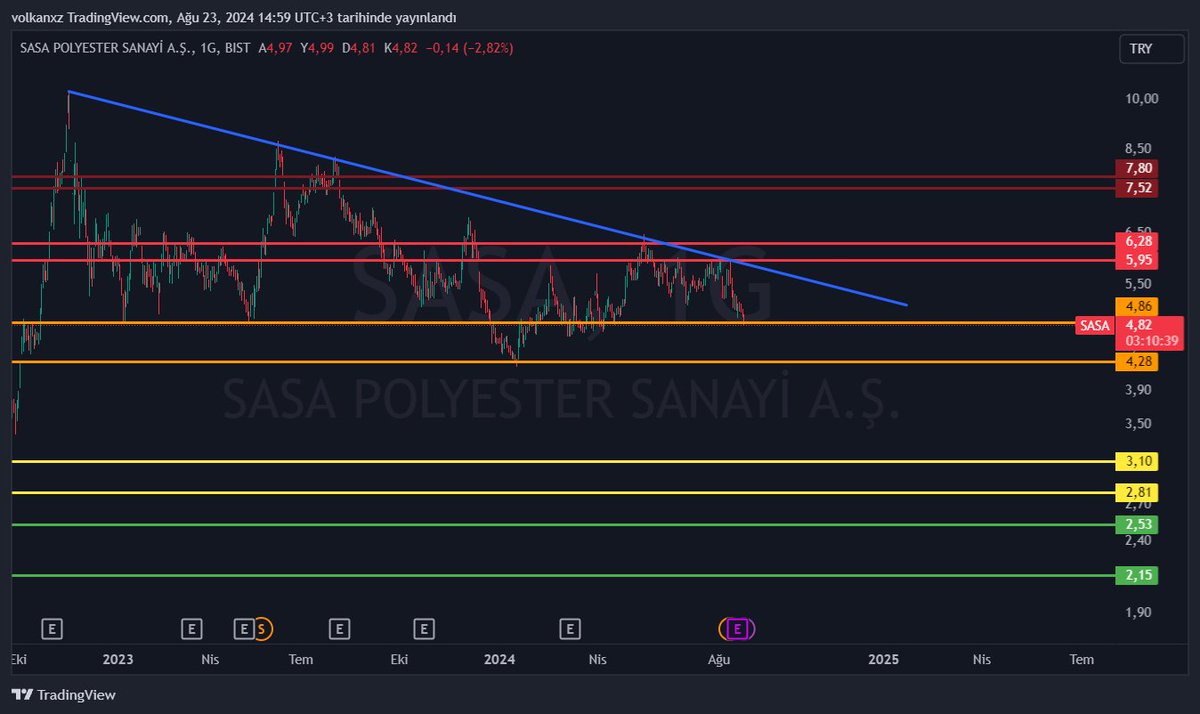Viewport: 1200px width, 714px height.
Task: Click the high value Y4,99 in the header
Action: (x=318, y=47)
